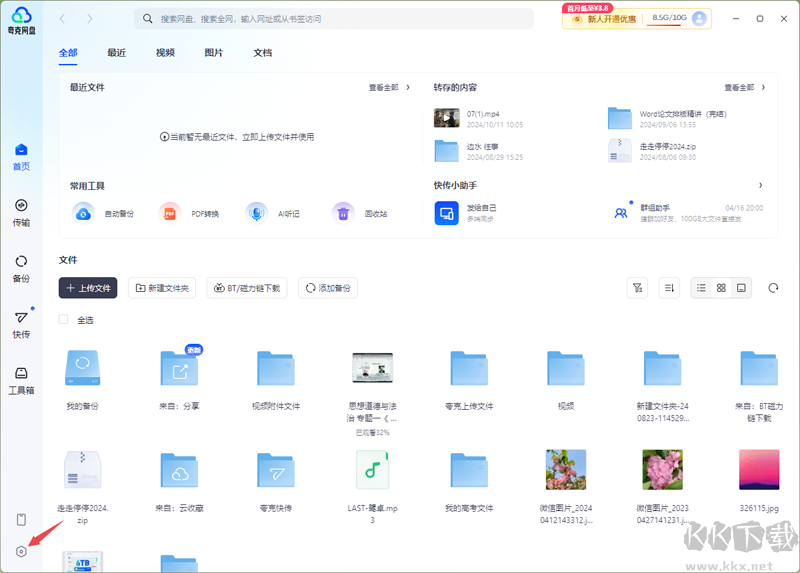Click the 8.5G/10G storage usage bar
The height and width of the screenshot is (573, 800).
(x=670, y=18)
